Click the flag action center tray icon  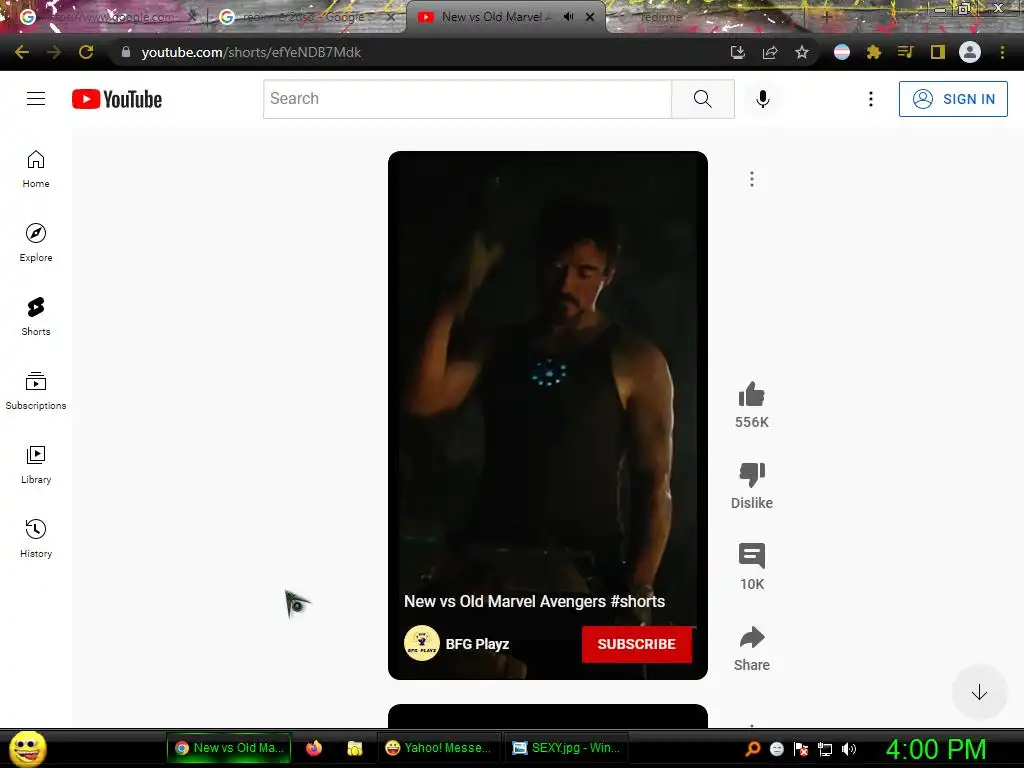[801, 748]
